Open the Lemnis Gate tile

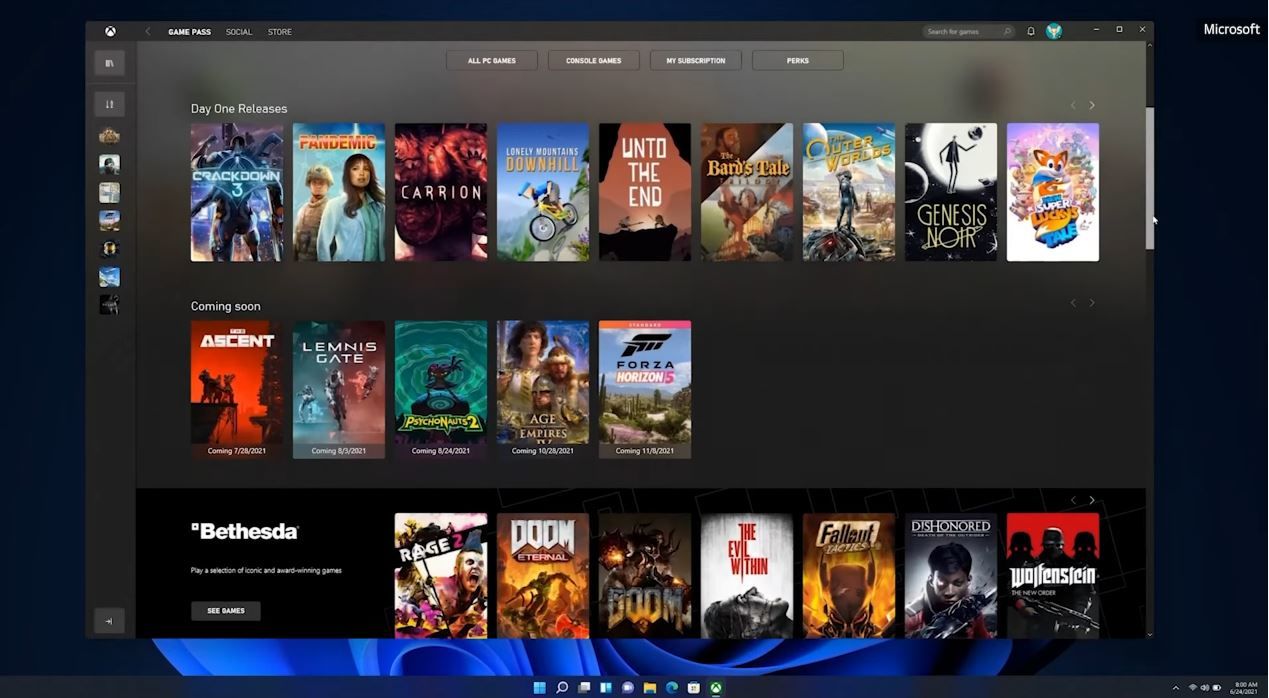[x=339, y=389]
